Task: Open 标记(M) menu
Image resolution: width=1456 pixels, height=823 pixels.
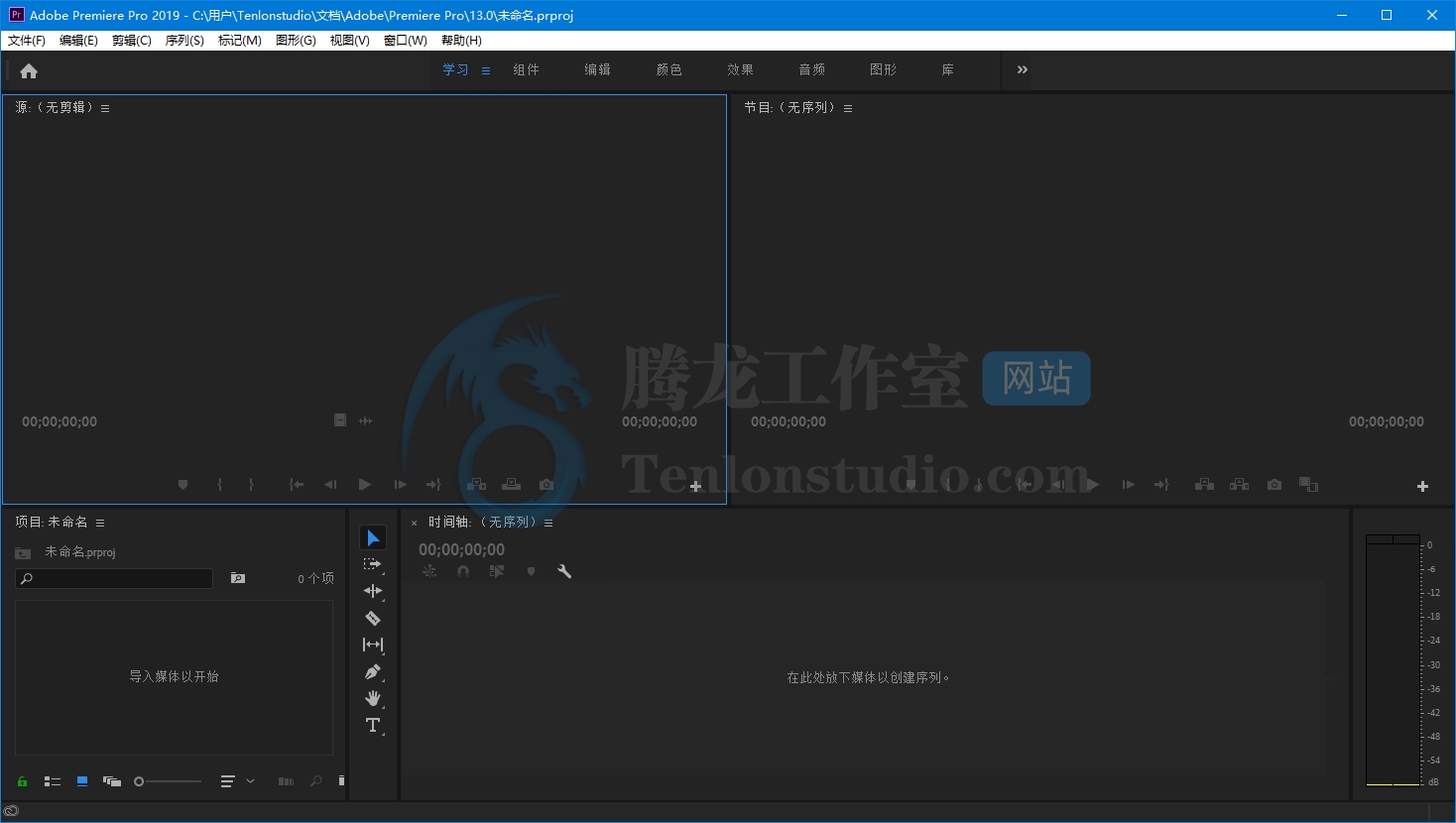Action: pos(240,41)
